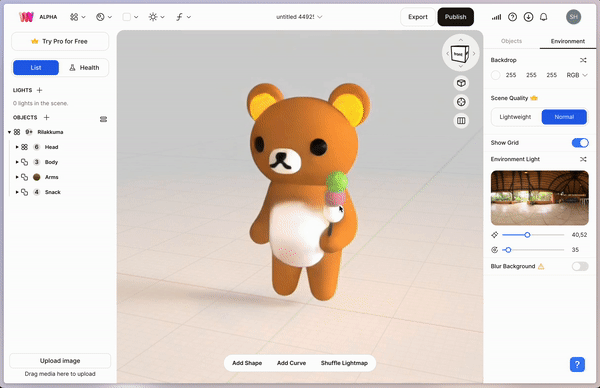This screenshot has width=600, height=388.
Task: Expand the Body group
Action: [x=17, y=162]
